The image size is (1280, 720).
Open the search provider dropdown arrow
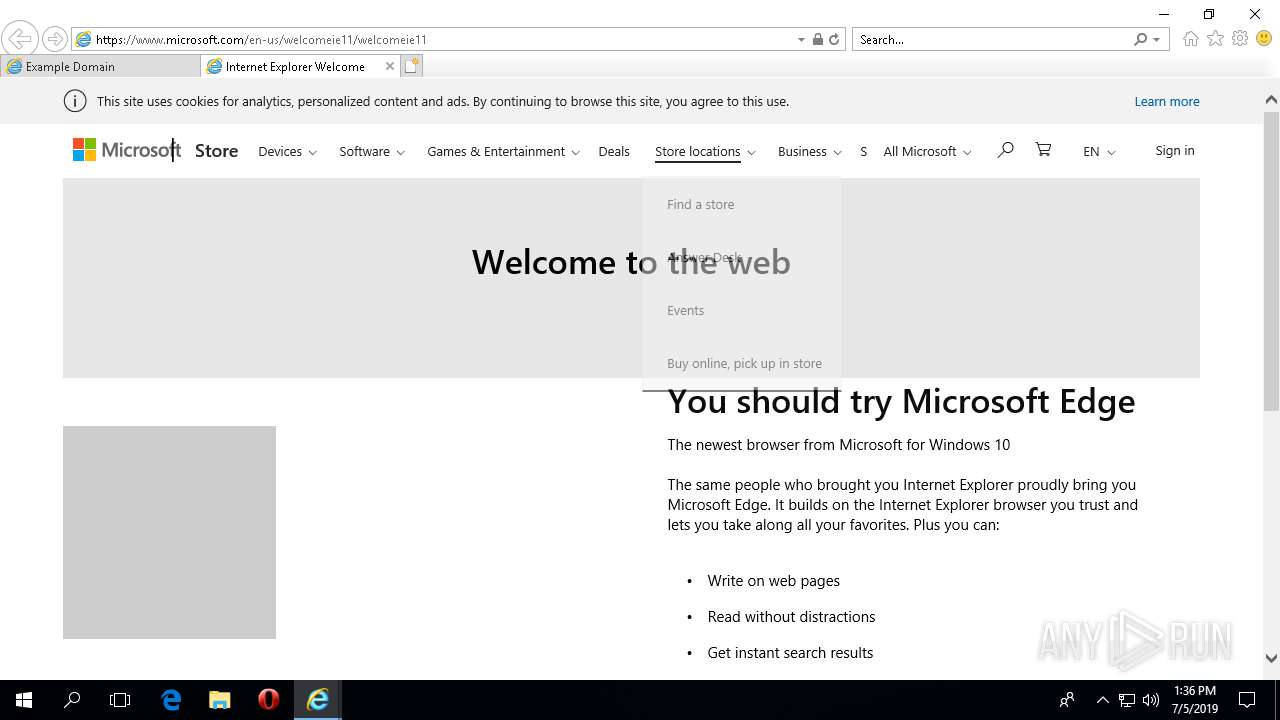click(x=1157, y=40)
